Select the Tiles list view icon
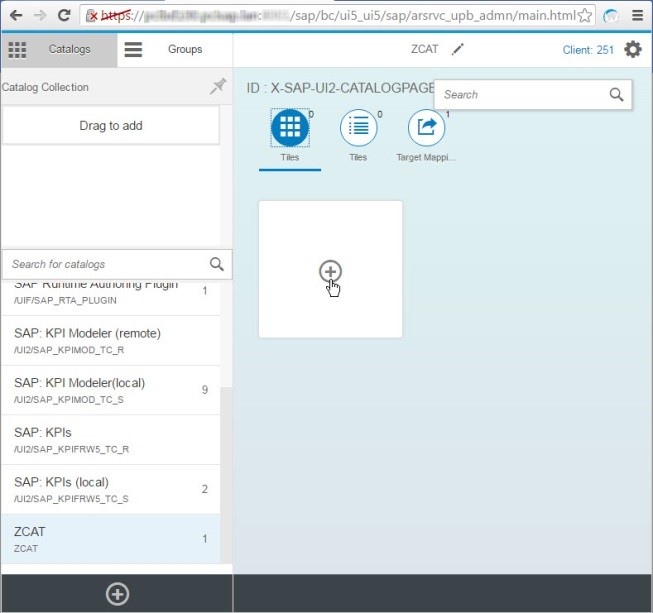Viewport: 653px width, 613px height. [x=358, y=128]
